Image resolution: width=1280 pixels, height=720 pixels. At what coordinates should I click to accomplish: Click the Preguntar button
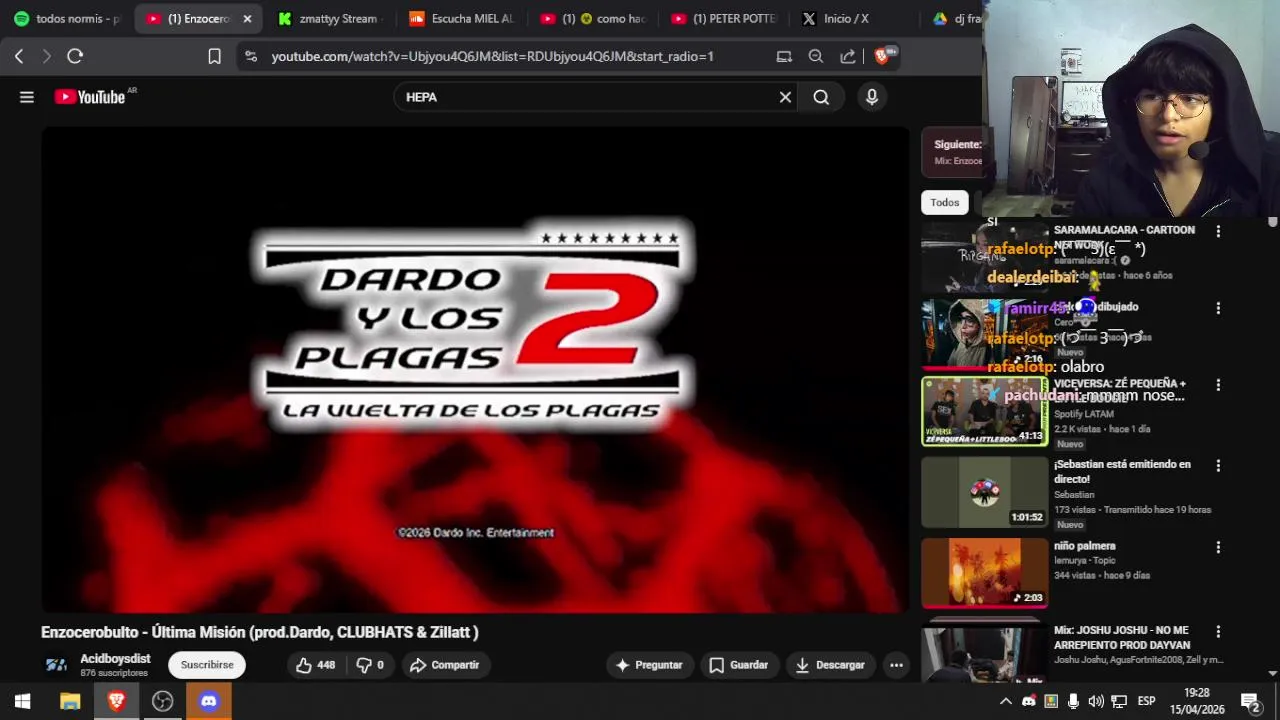click(649, 665)
